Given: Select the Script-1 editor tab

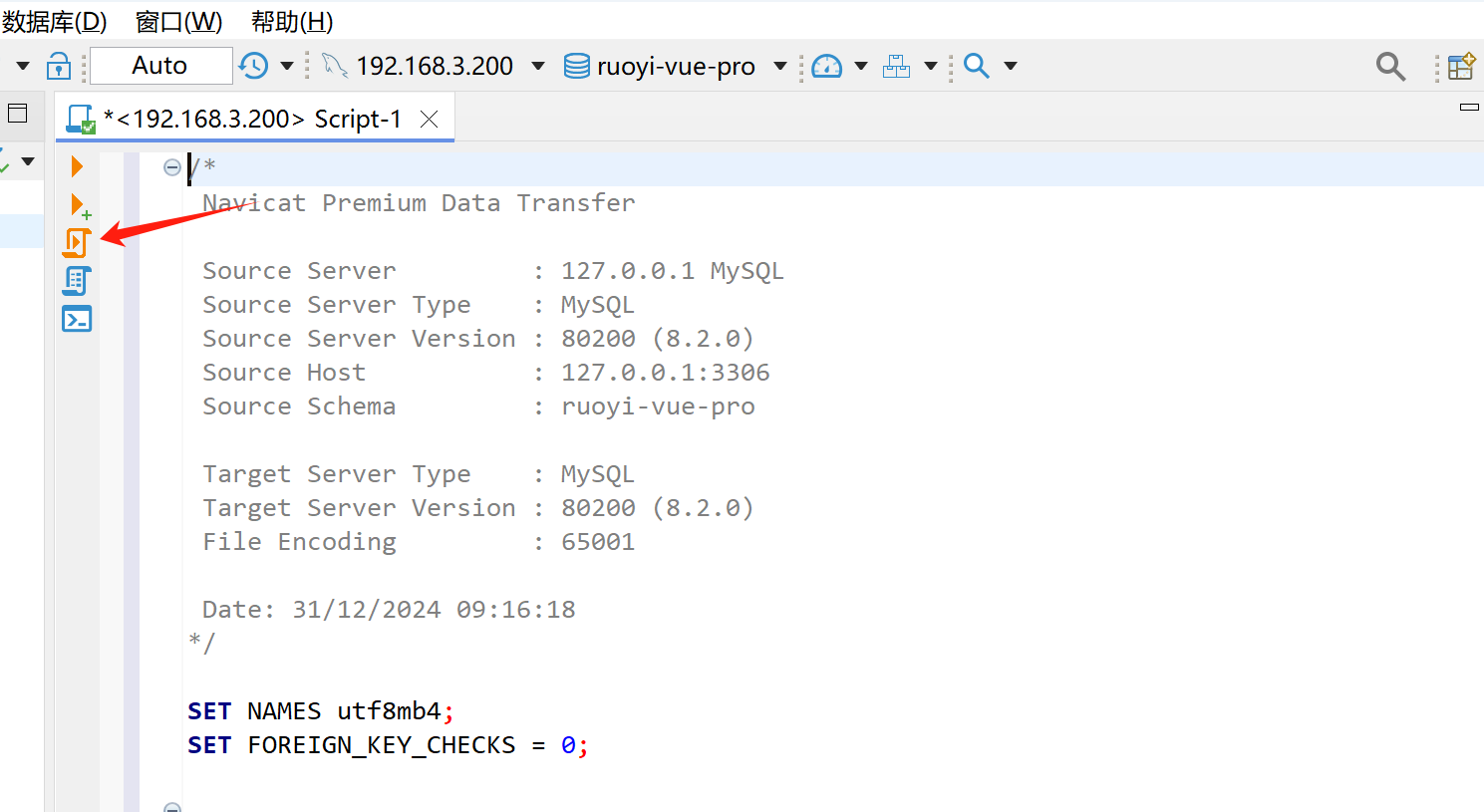Looking at the screenshot, I should 253,120.
